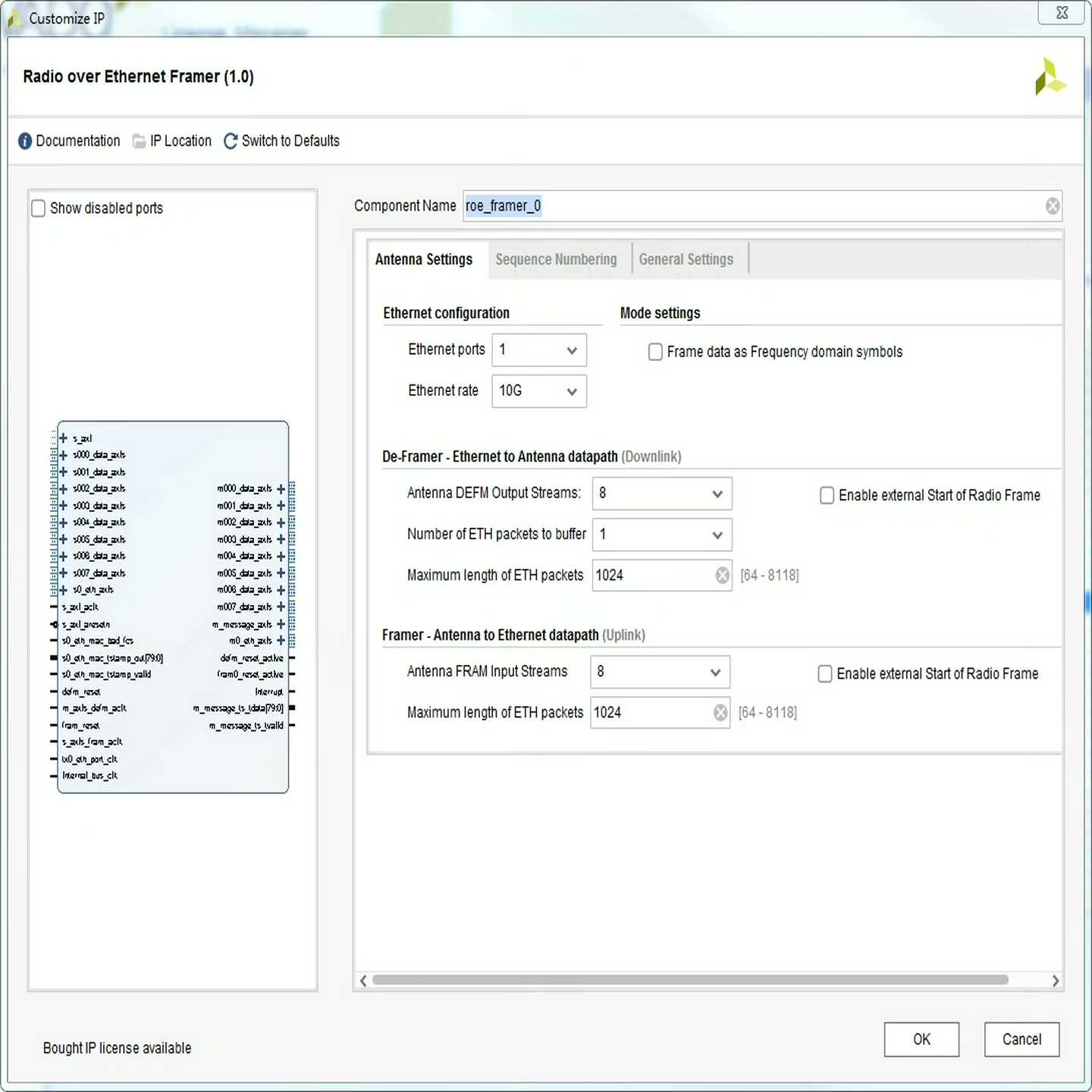Expand the m006_data_axis port plus icon
Screen dimensions: 1092x1092
pyautogui.click(x=281, y=590)
